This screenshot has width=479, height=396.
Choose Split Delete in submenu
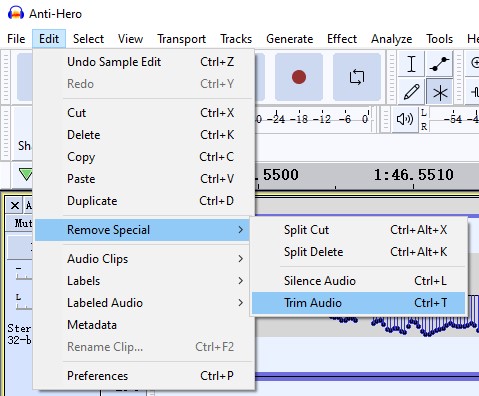coord(358,252)
